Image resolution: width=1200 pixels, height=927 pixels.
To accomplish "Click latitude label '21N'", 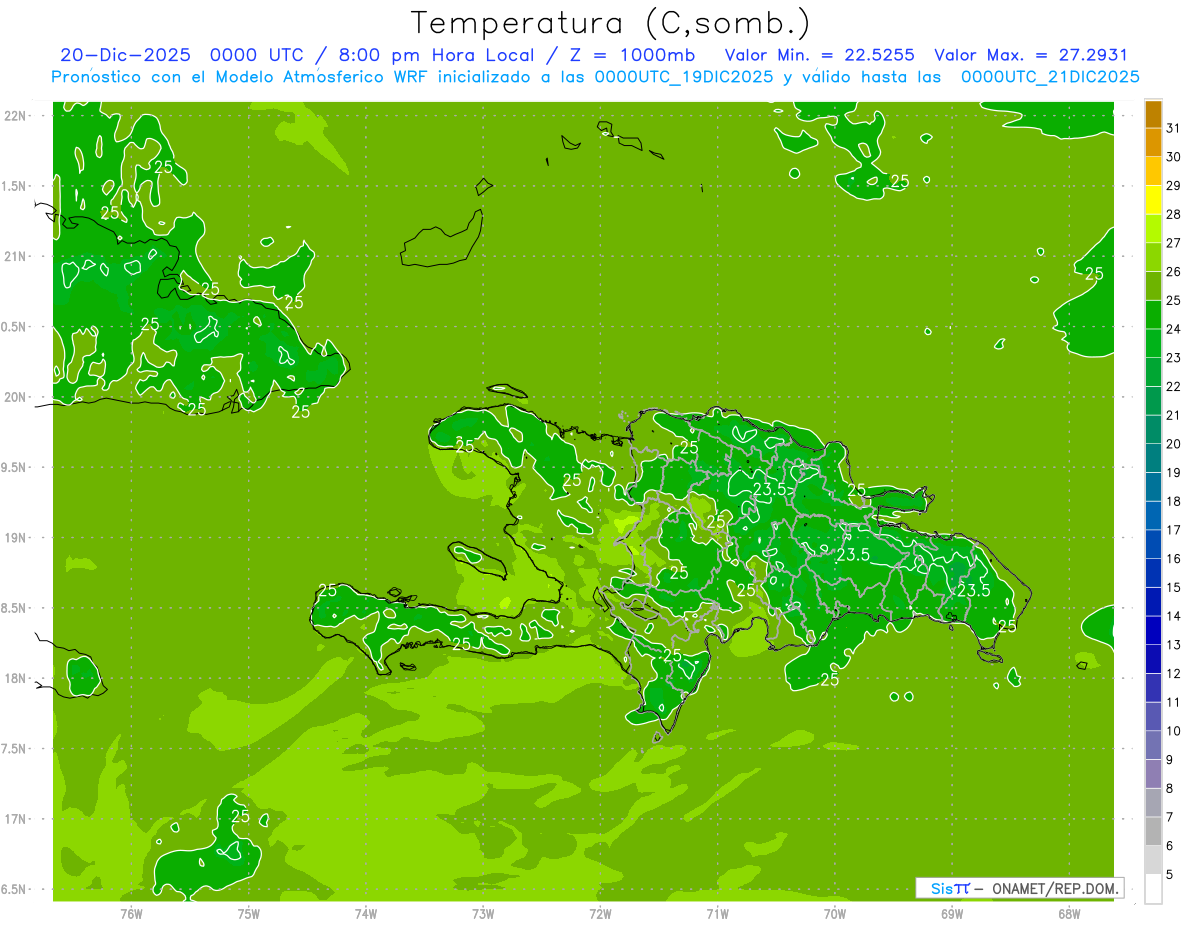I will (15, 256).
